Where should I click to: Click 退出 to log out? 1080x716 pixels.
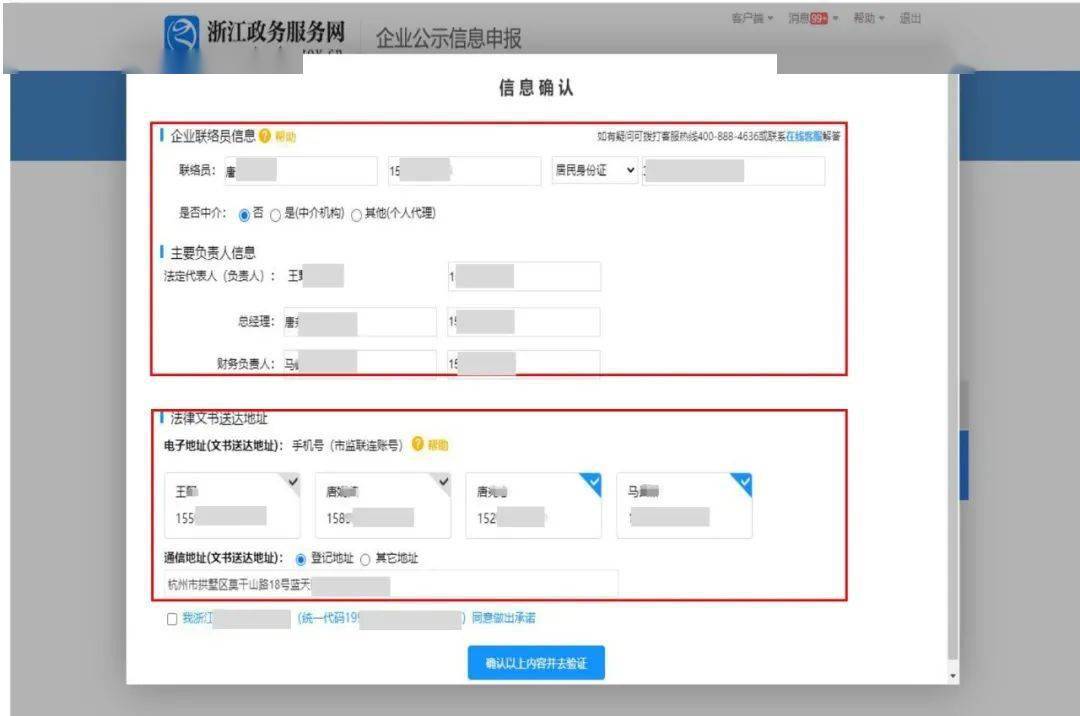pos(910,19)
